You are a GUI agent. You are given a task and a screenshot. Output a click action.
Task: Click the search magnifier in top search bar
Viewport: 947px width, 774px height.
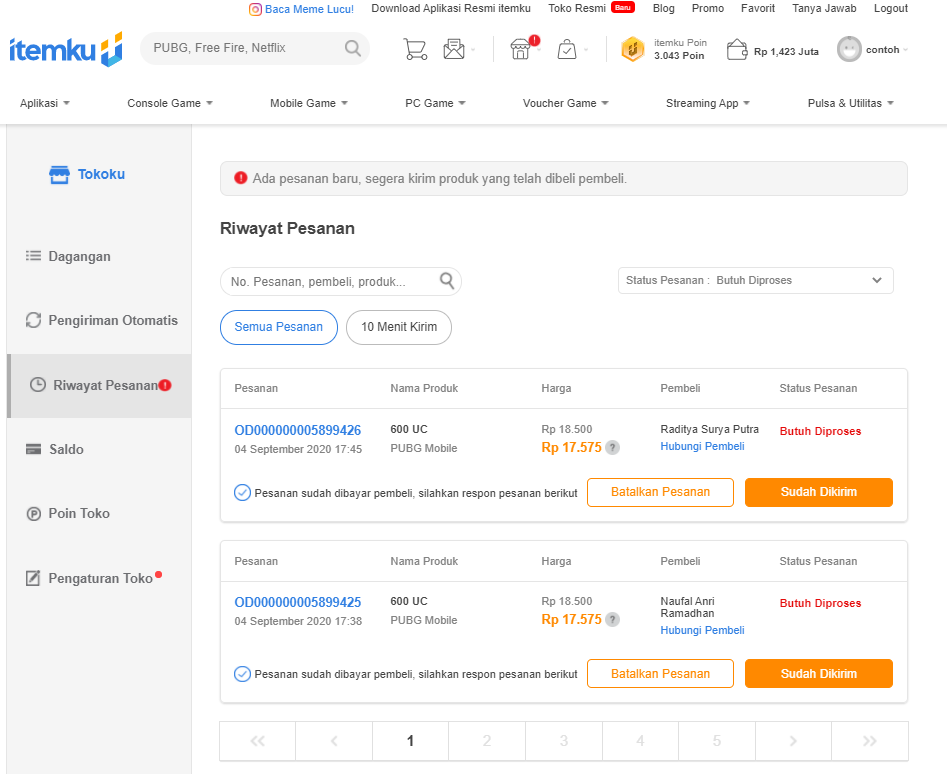[353, 48]
